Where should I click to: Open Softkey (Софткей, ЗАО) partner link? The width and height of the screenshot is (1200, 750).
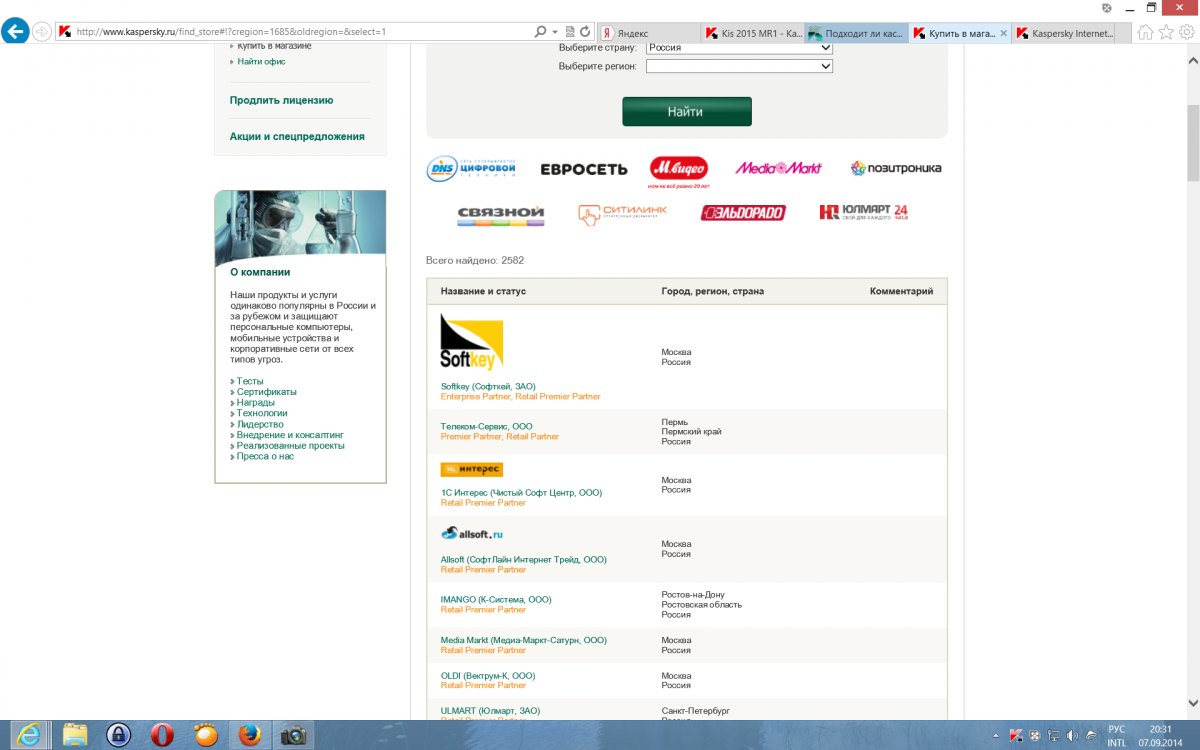coord(488,386)
